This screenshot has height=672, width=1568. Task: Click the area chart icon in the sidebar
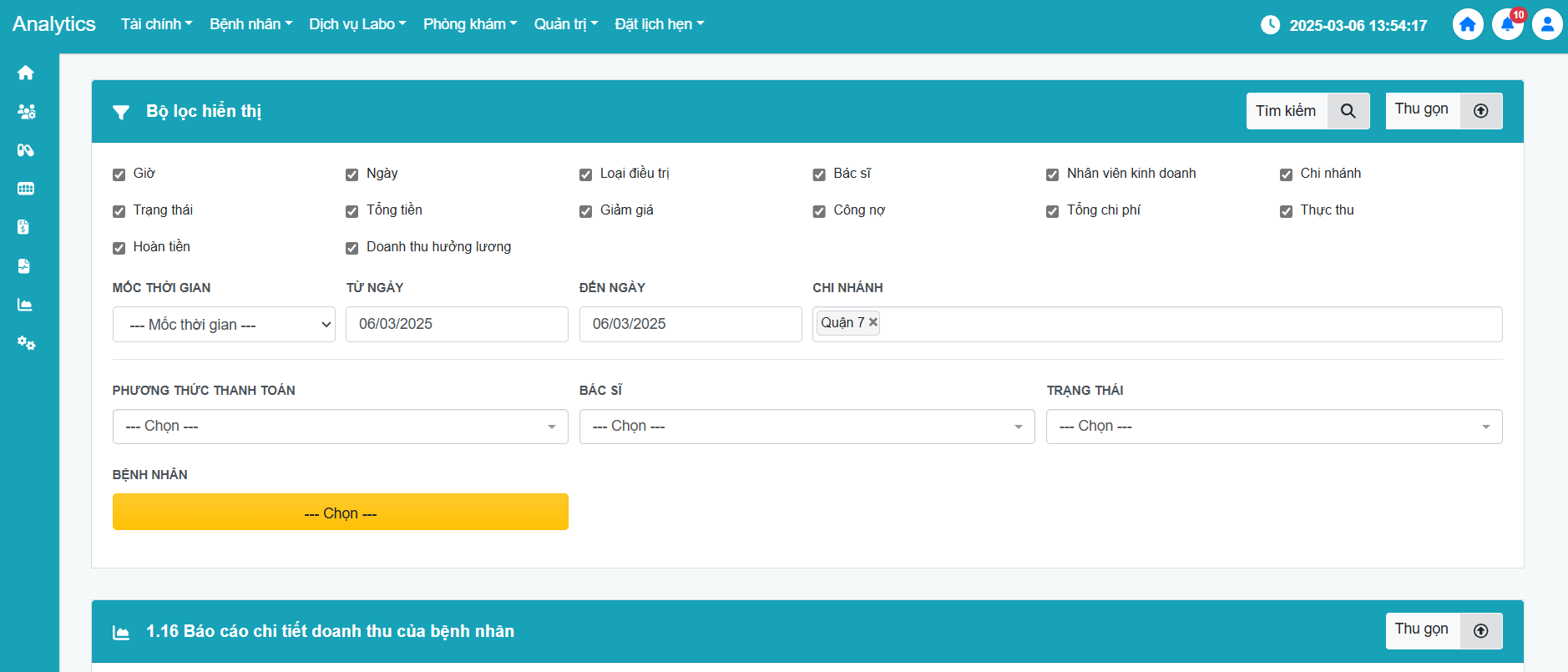tap(25, 305)
